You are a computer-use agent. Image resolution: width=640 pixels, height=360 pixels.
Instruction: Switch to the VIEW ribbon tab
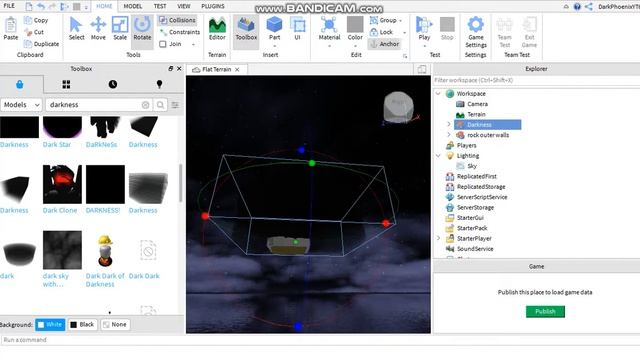tap(184, 6)
